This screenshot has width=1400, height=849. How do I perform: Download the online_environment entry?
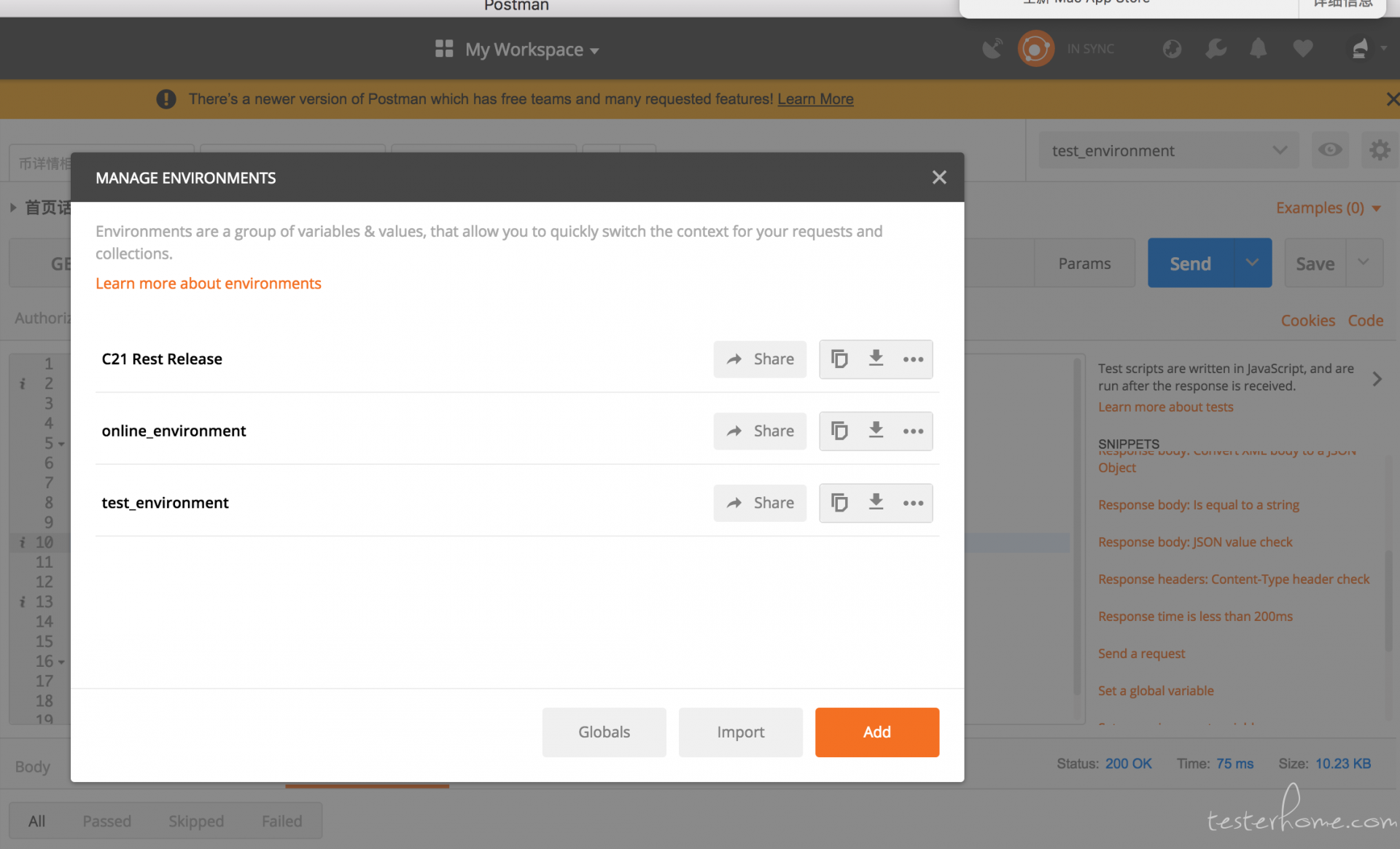point(876,431)
